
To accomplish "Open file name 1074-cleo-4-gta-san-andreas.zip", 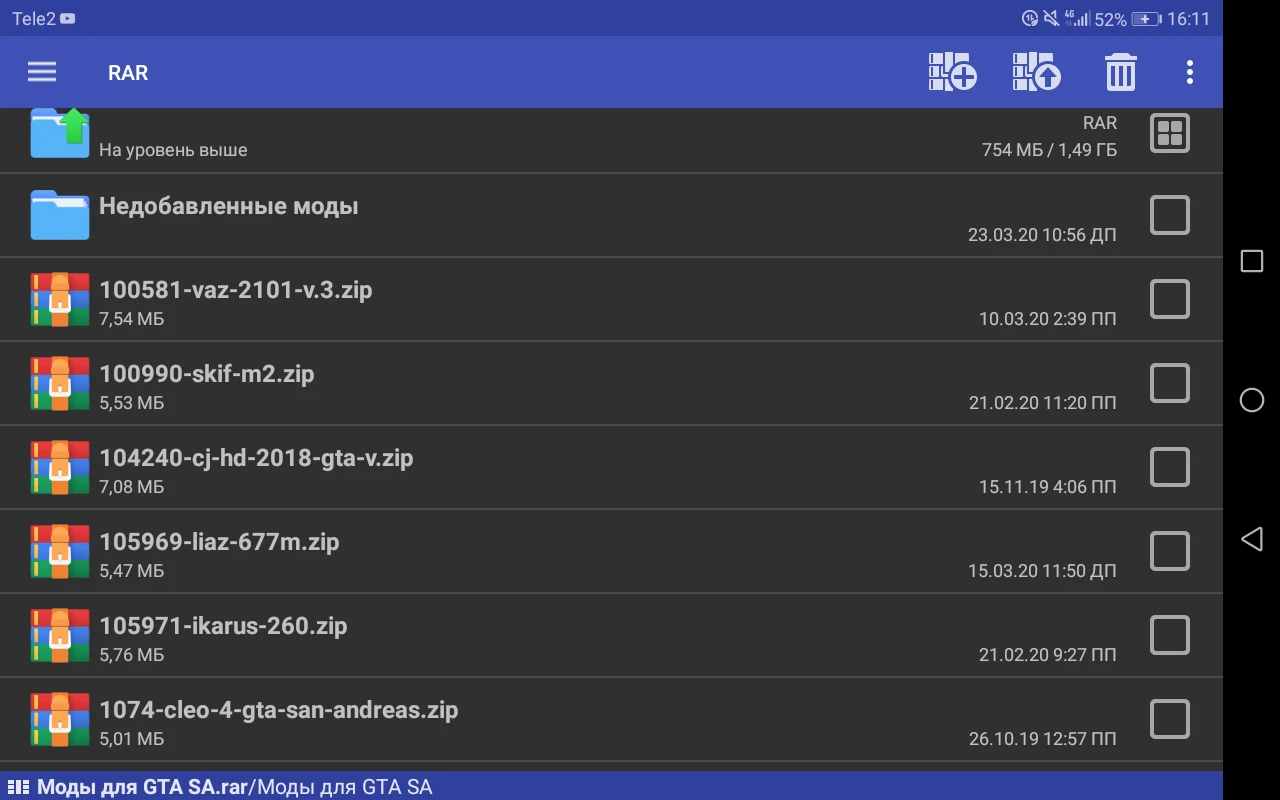I will 278,710.
